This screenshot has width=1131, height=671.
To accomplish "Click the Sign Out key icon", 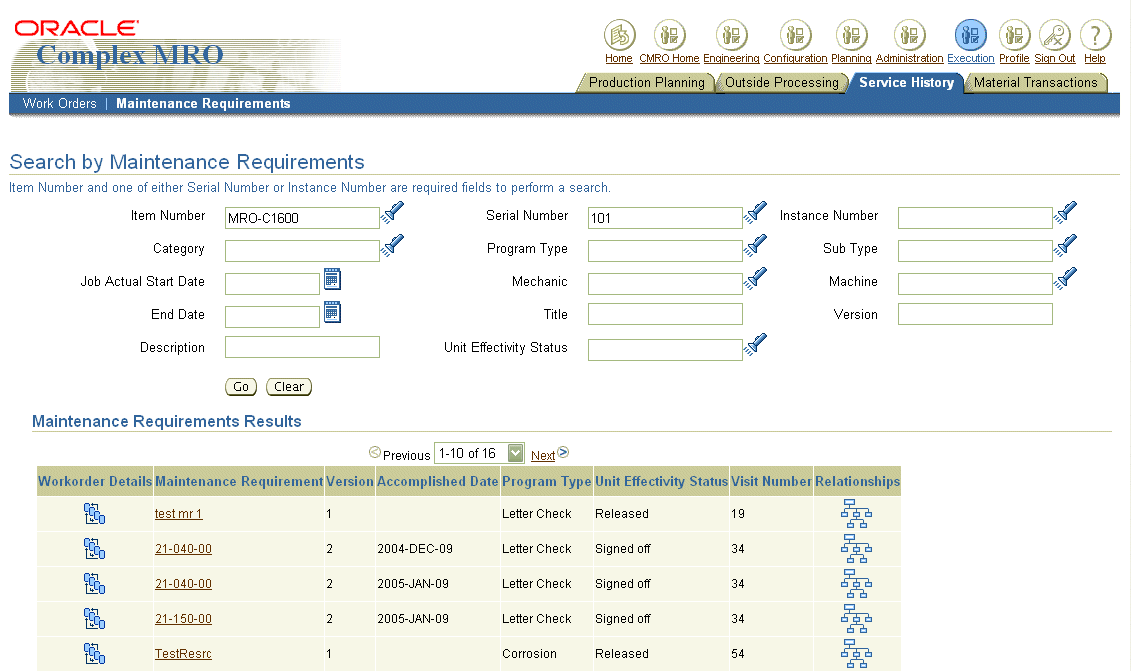I will pyautogui.click(x=1055, y=35).
